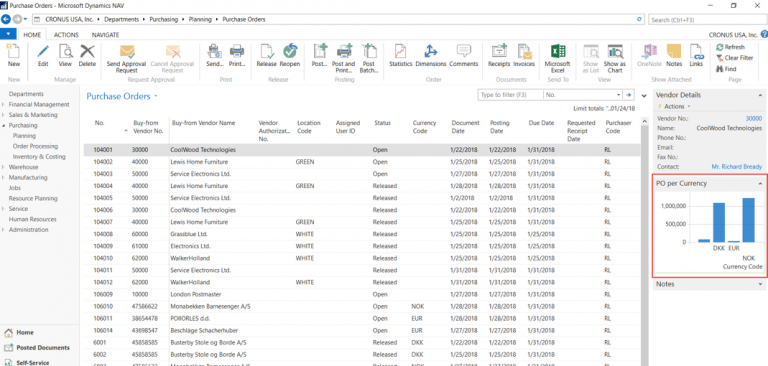This screenshot has height=366, width=768.
Task: Click Send Approval Request
Action: tap(126, 58)
